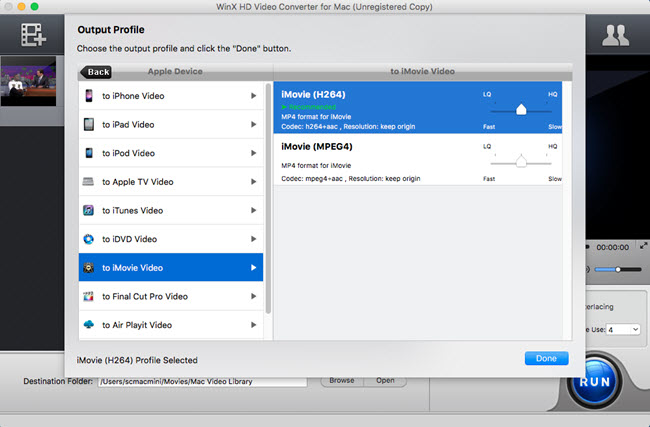Select to iPod Video category
This screenshot has height=427, width=650.
point(171,153)
